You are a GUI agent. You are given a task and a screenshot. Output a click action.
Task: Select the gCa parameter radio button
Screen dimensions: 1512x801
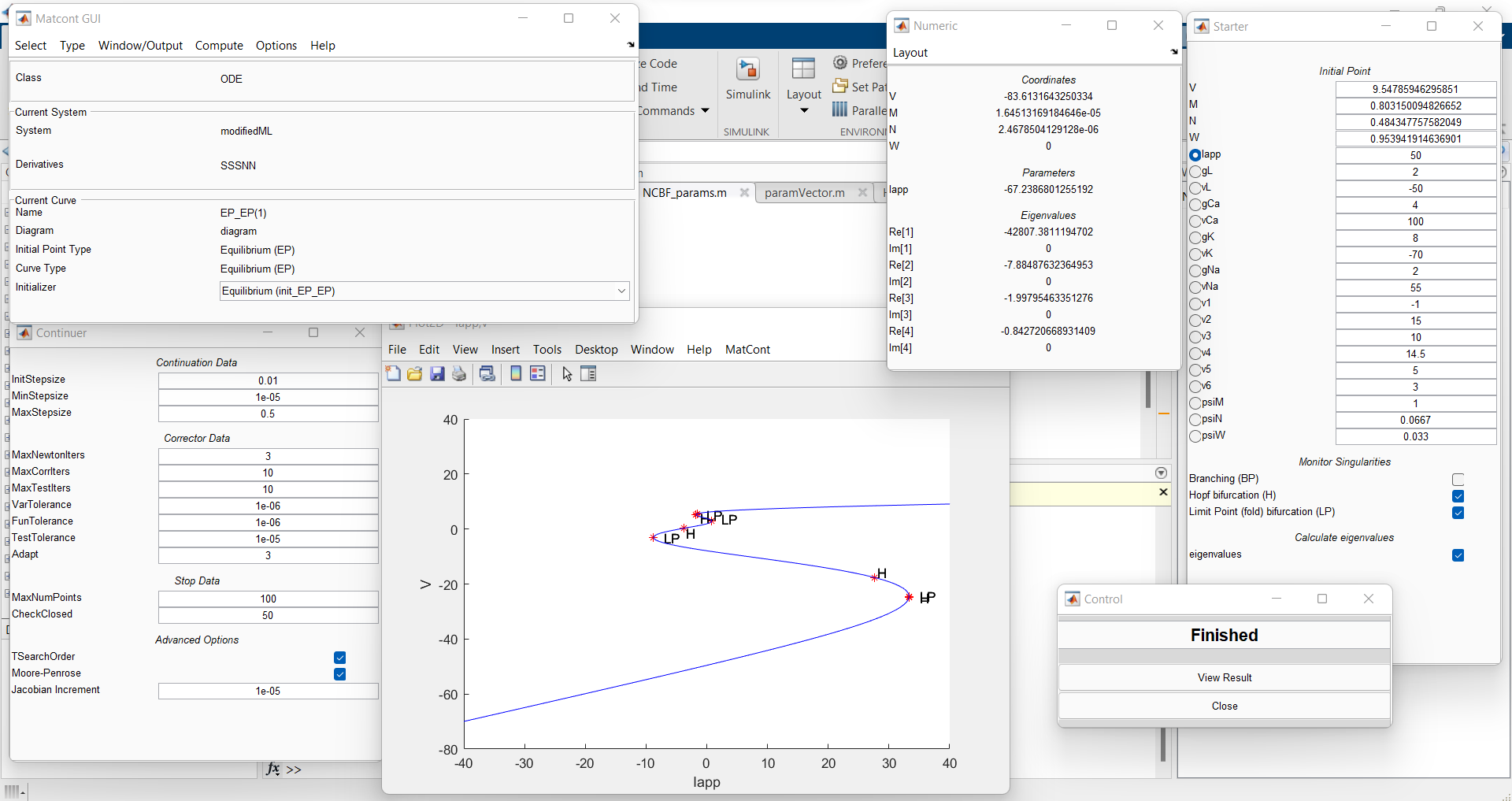pos(1195,205)
